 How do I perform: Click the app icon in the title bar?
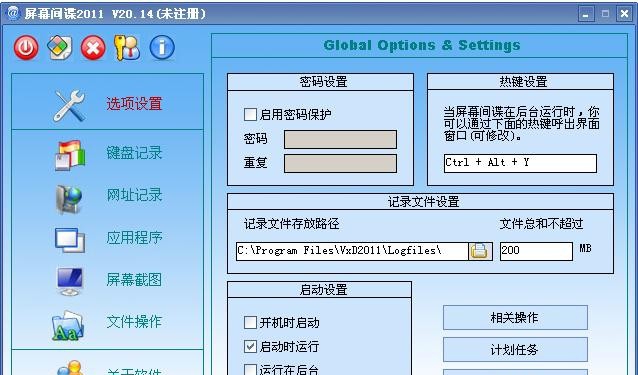(x=13, y=13)
